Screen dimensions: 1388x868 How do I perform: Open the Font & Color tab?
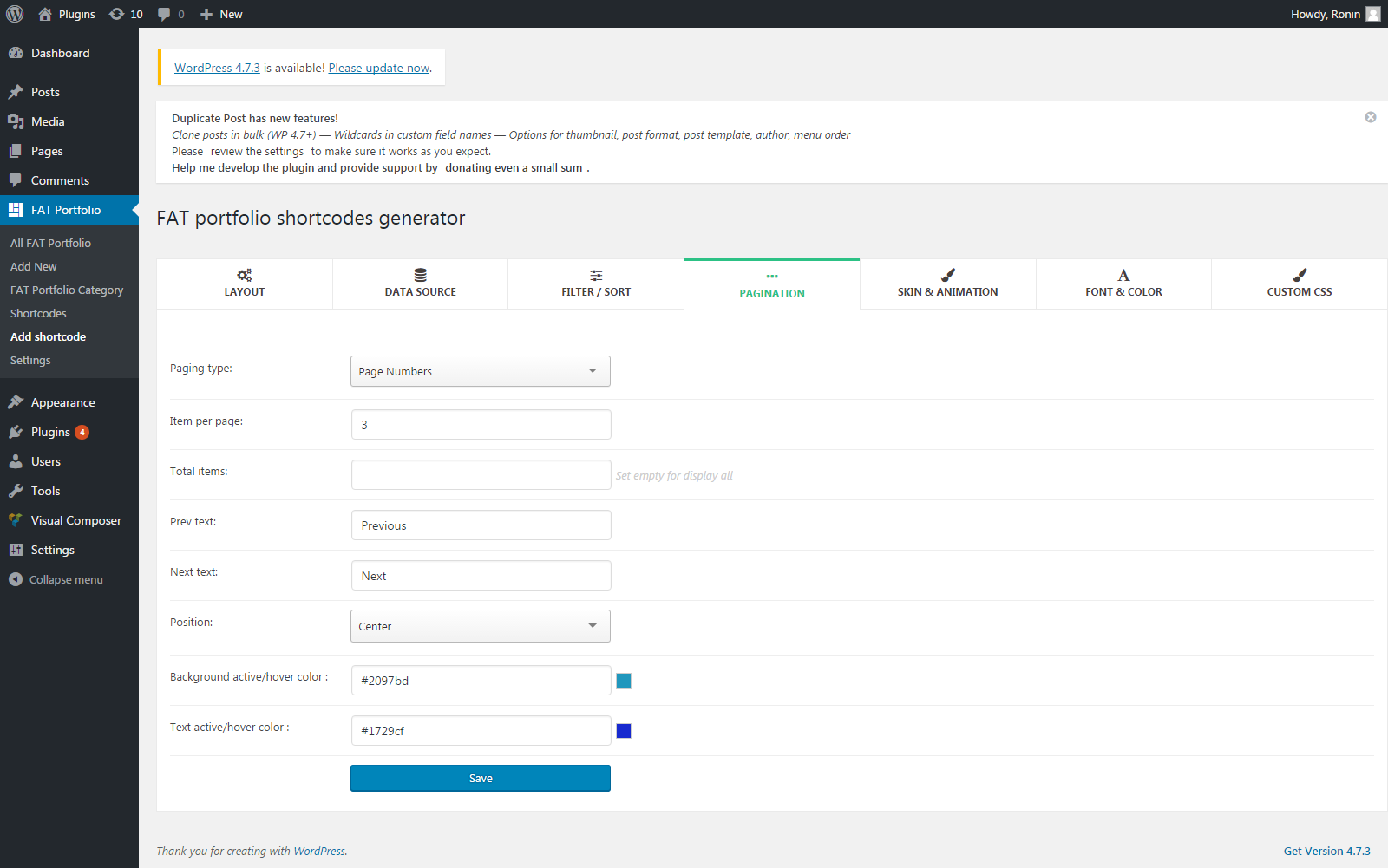(1123, 284)
